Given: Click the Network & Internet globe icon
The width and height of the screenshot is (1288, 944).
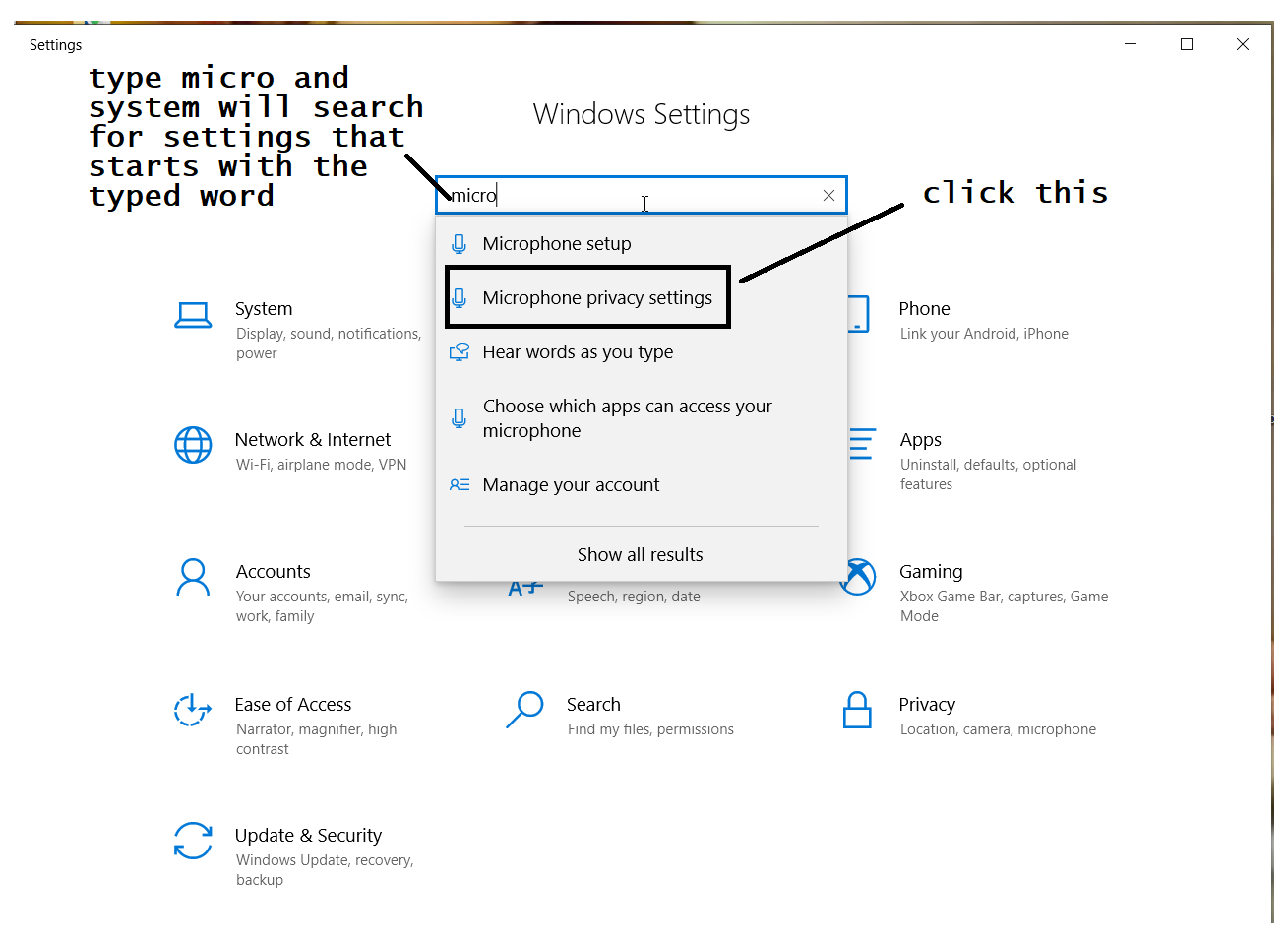Looking at the screenshot, I should point(193,445).
